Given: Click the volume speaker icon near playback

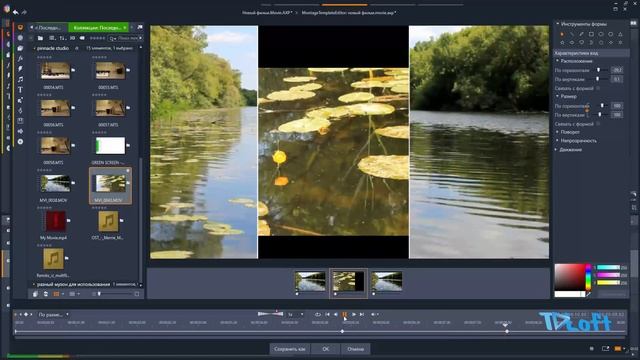Looking at the screenshot, I should pos(373,314).
